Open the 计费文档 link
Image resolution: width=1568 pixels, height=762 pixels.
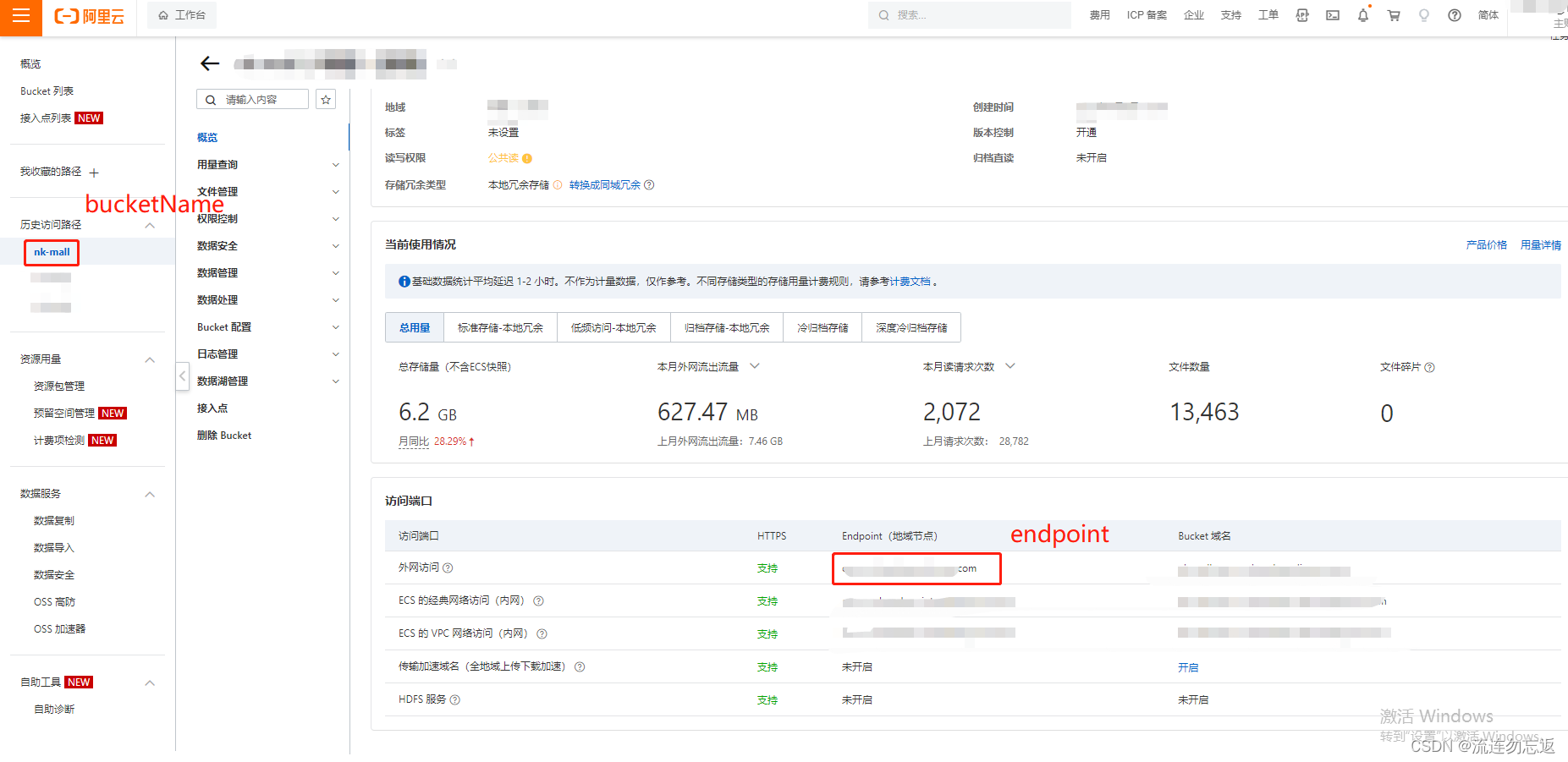(x=911, y=282)
